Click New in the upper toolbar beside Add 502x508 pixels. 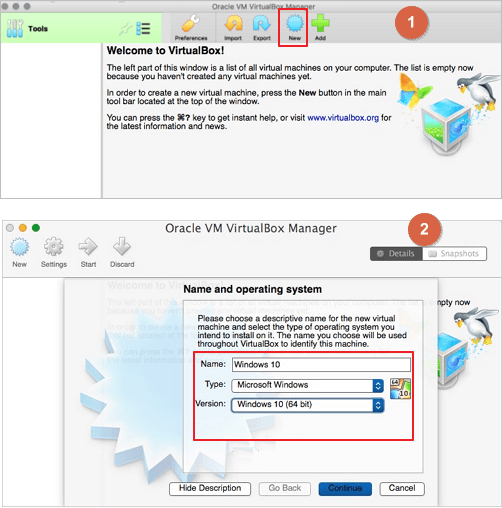coord(294,28)
